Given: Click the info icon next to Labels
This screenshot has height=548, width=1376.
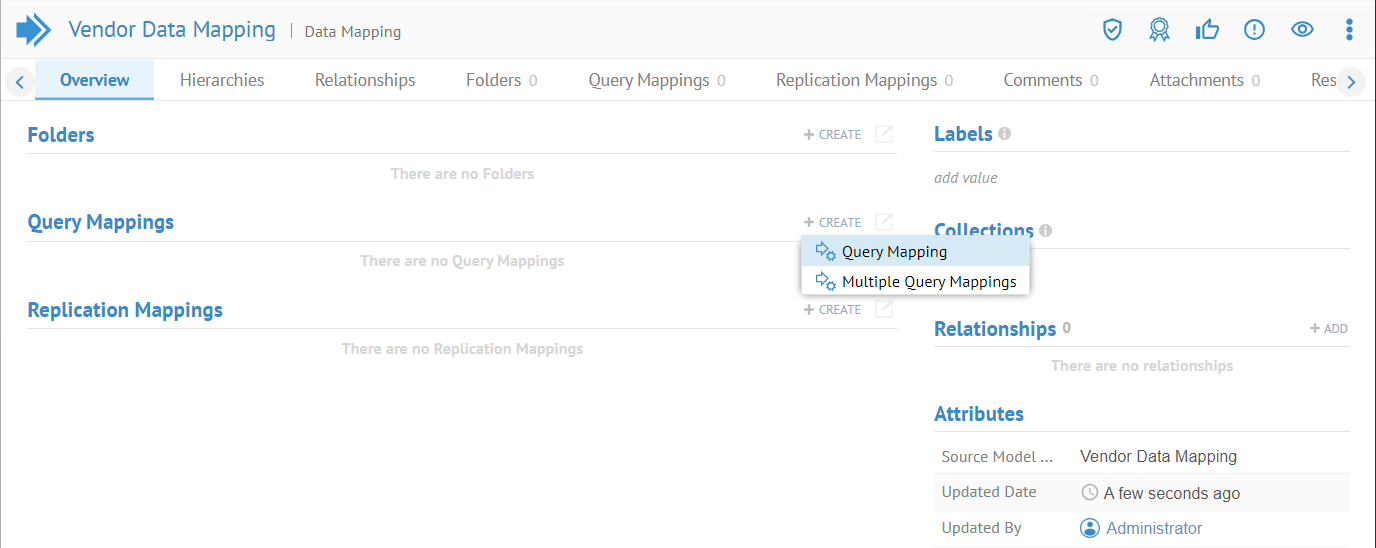Looking at the screenshot, I should click(1004, 133).
